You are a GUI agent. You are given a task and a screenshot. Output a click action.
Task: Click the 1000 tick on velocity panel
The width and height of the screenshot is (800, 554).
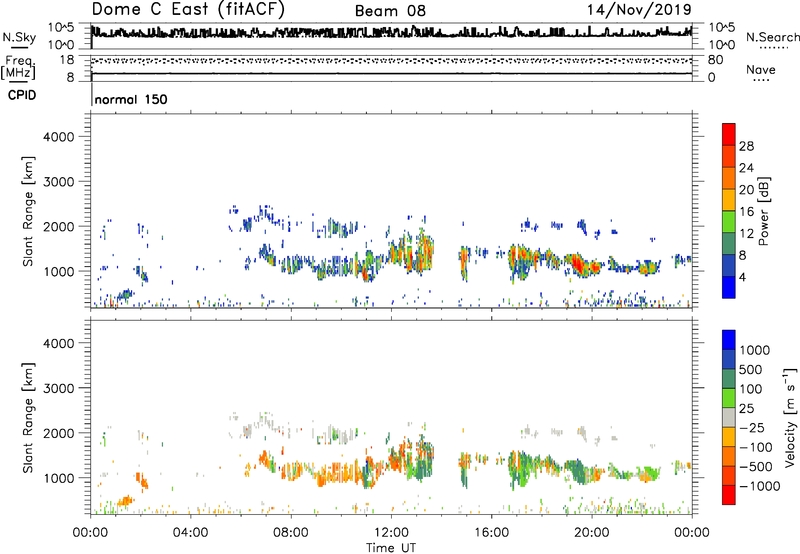(59, 478)
